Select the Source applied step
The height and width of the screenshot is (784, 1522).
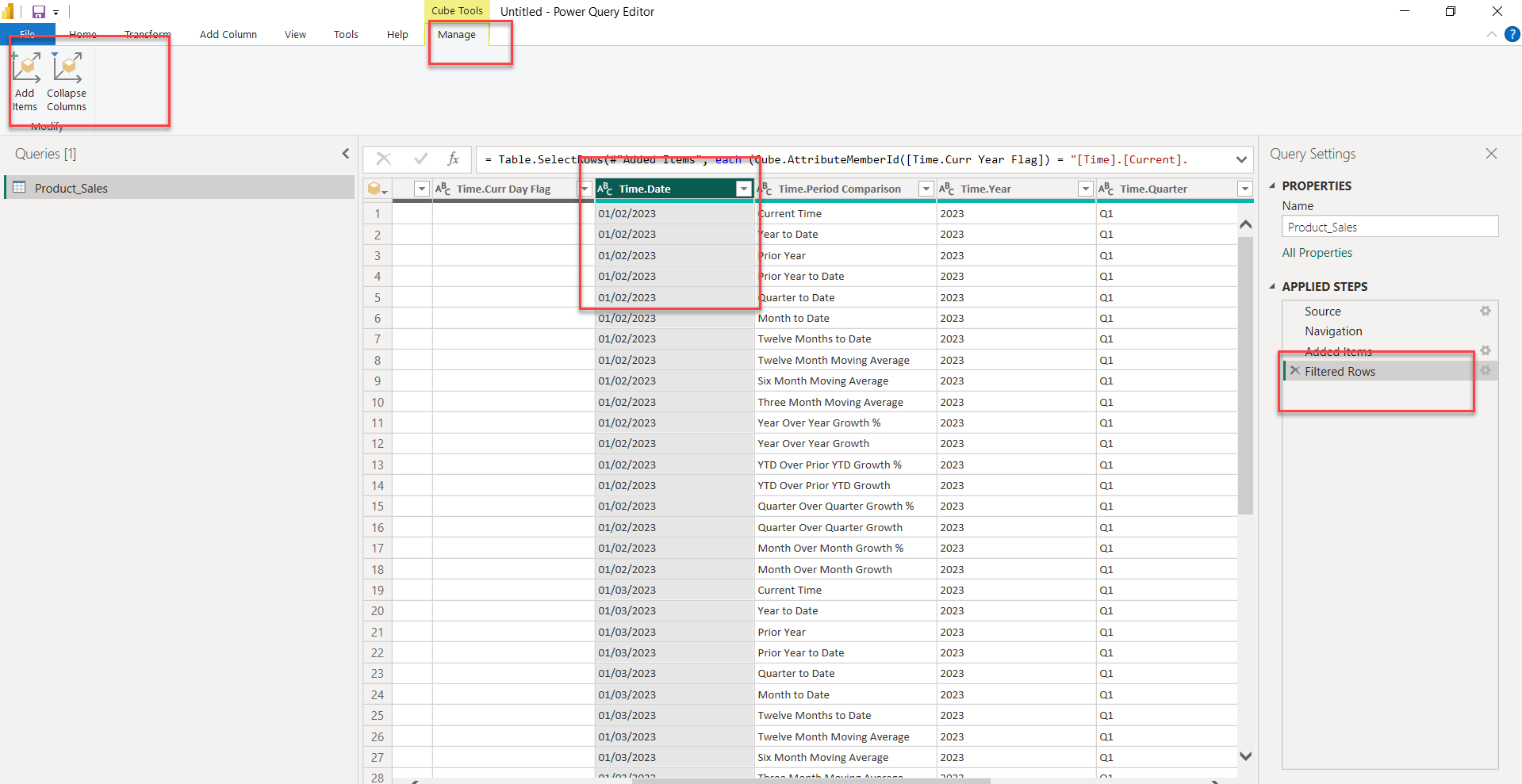coord(1323,312)
